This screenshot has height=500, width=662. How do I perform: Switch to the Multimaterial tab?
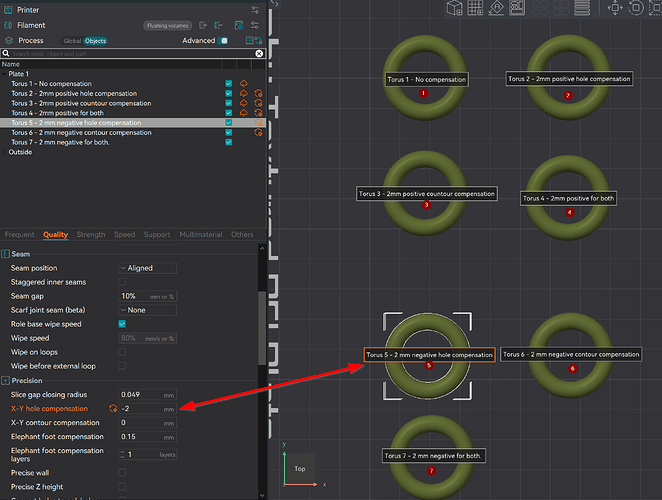click(x=201, y=234)
